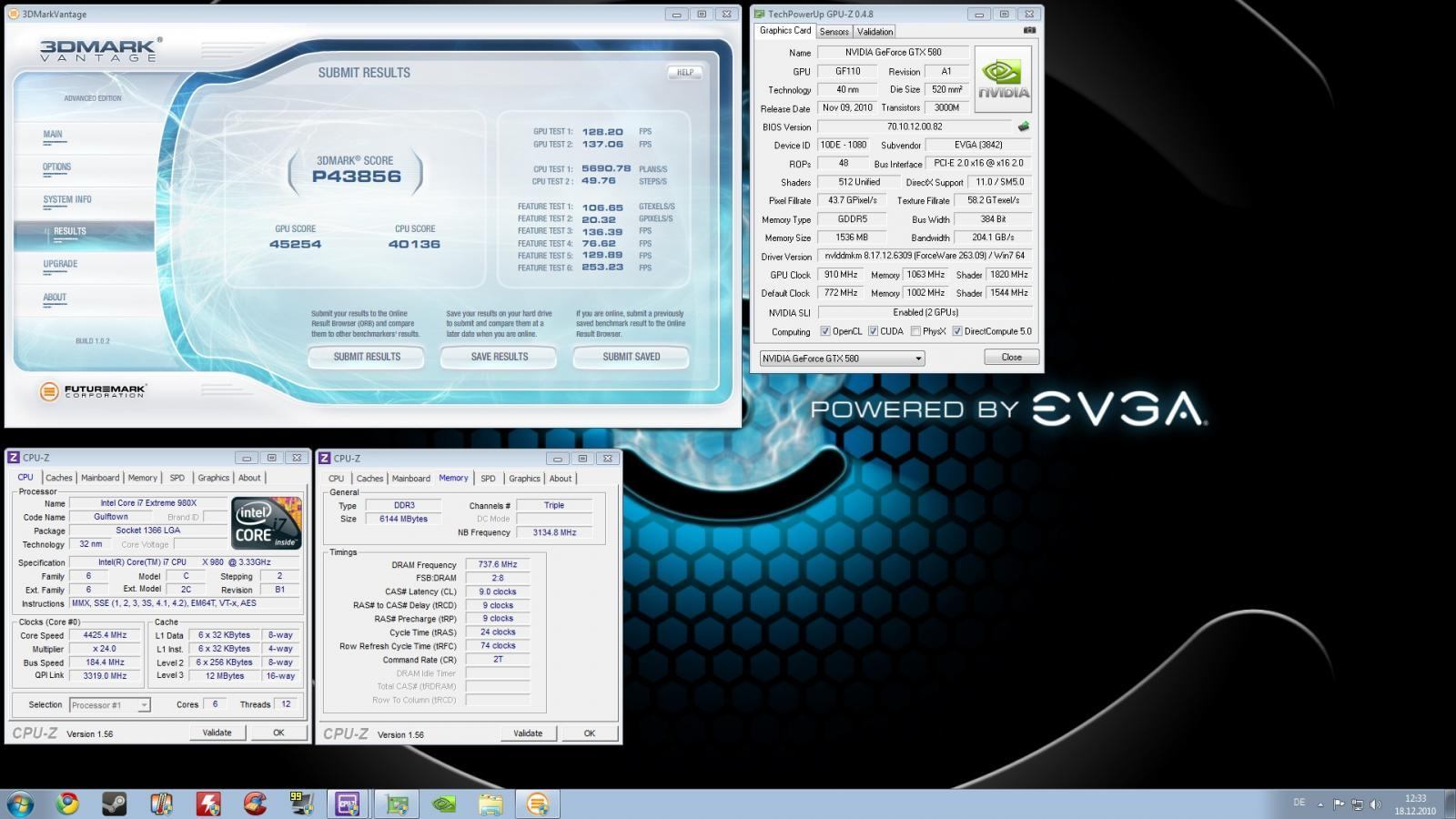Open the volume speaker tray icon
This screenshot has height=819, width=1456.
[1375, 804]
